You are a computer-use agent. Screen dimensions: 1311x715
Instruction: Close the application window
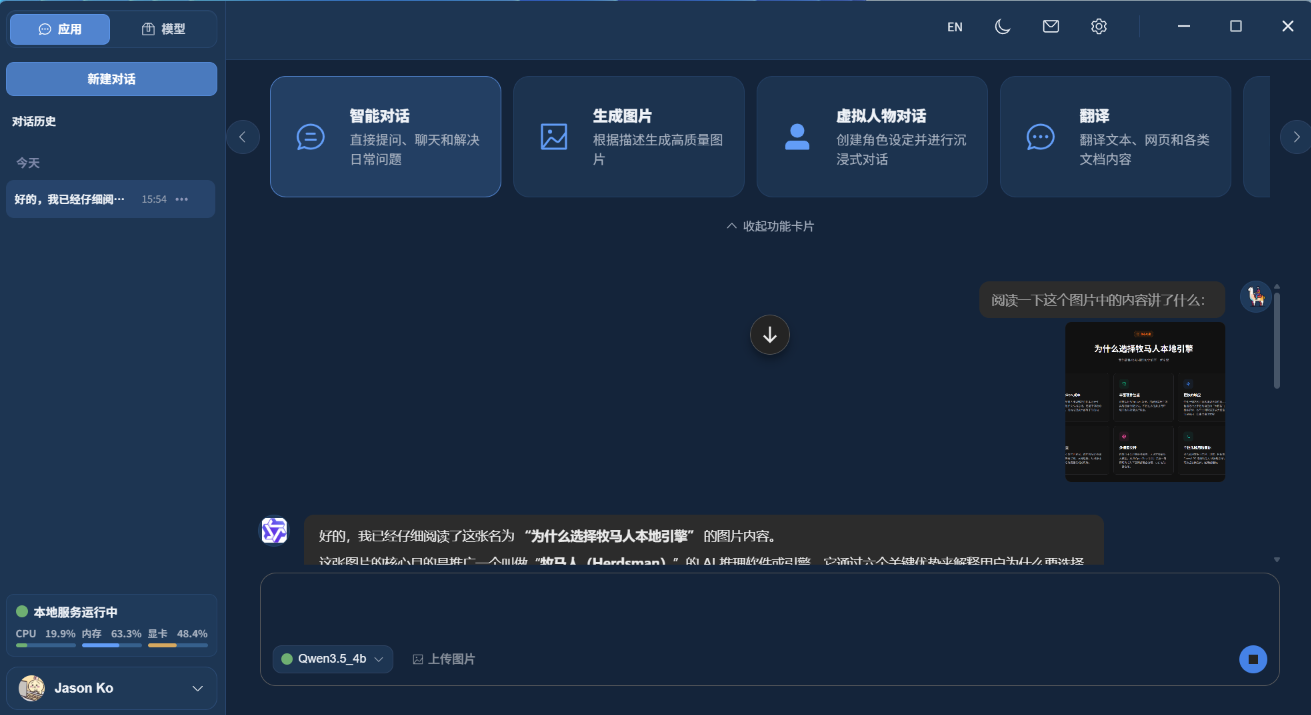[1288, 27]
